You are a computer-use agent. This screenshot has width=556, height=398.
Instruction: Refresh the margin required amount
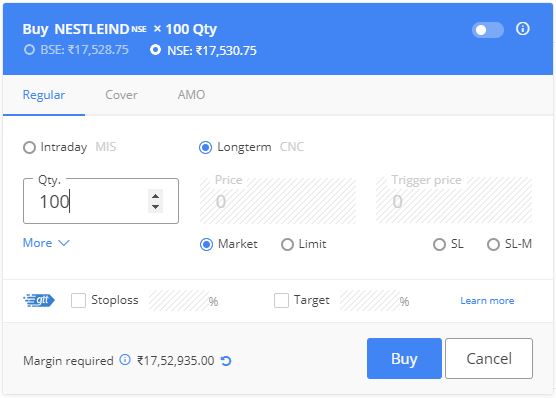pyautogui.click(x=226, y=361)
